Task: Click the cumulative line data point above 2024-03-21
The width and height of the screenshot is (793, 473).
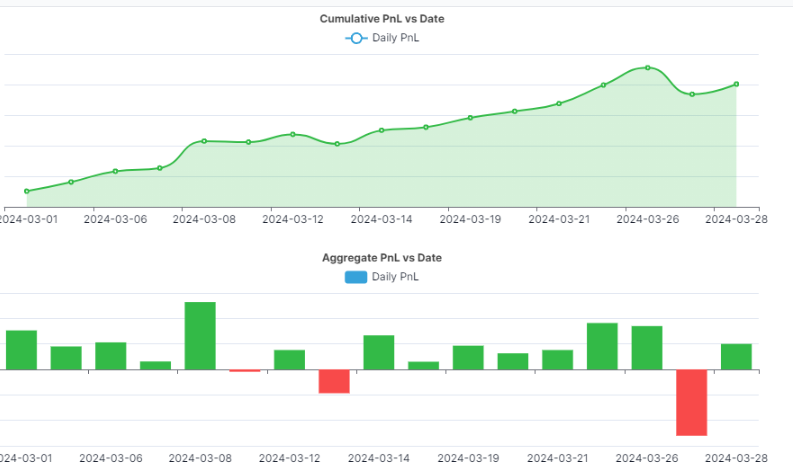Action: point(559,104)
